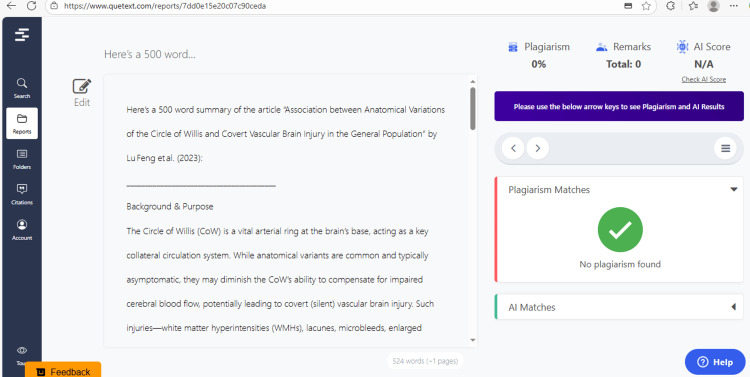Click the browser back arrow

pos(11,6)
